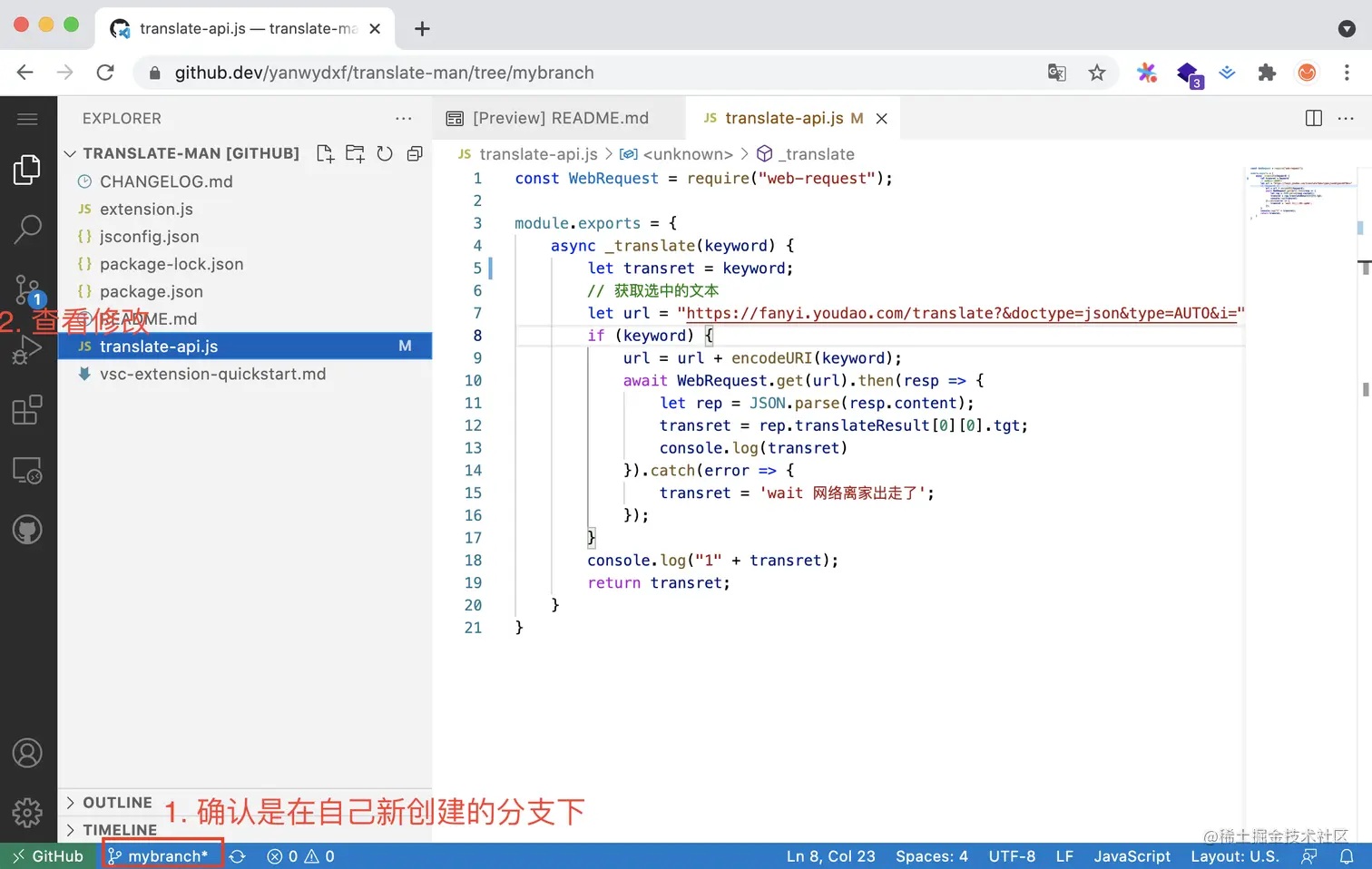The width and height of the screenshot is (1372, 869).
Task: Click the Chrome profile downward arrow button
Action: point(1347,29)
